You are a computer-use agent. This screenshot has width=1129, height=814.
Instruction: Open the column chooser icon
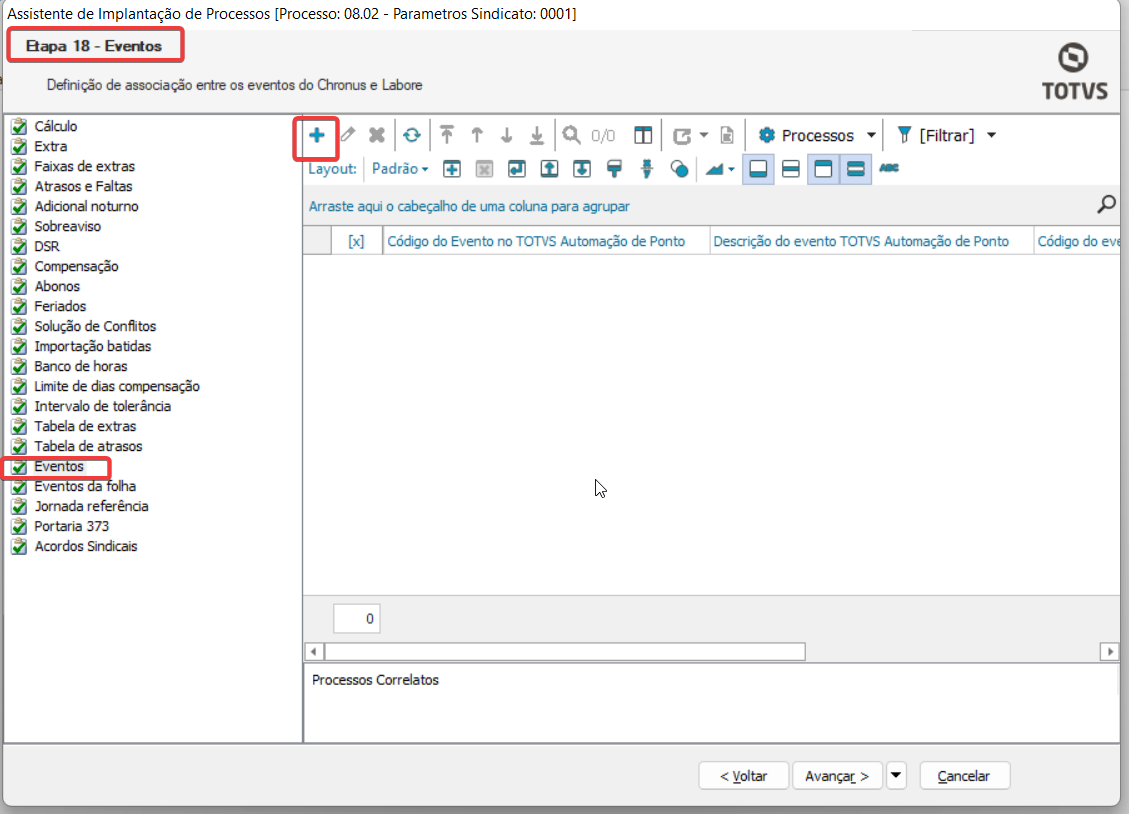(643, 135)
